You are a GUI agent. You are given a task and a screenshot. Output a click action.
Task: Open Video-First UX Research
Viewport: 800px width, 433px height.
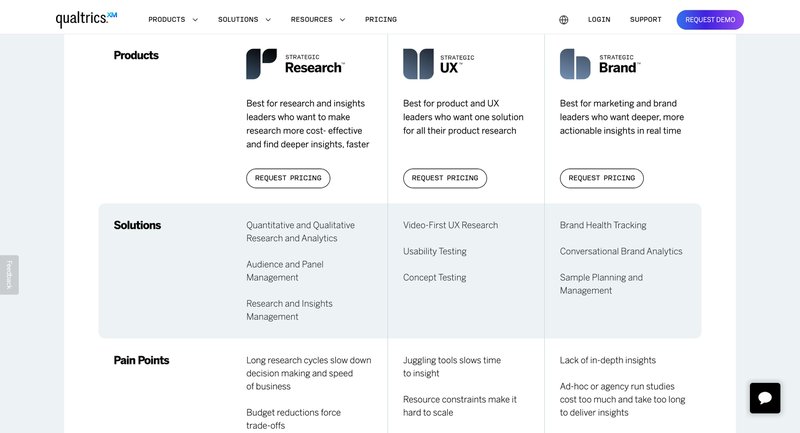pyautogui.click(x=451, y=225)
